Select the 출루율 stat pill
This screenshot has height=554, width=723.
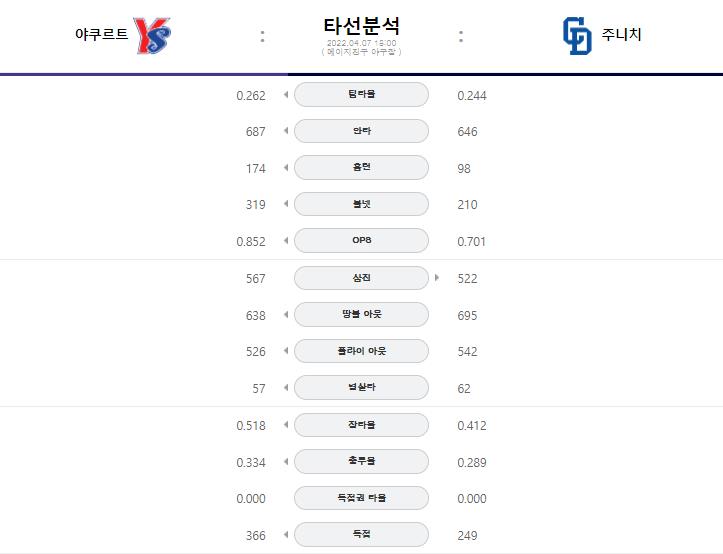click(362, 461)
